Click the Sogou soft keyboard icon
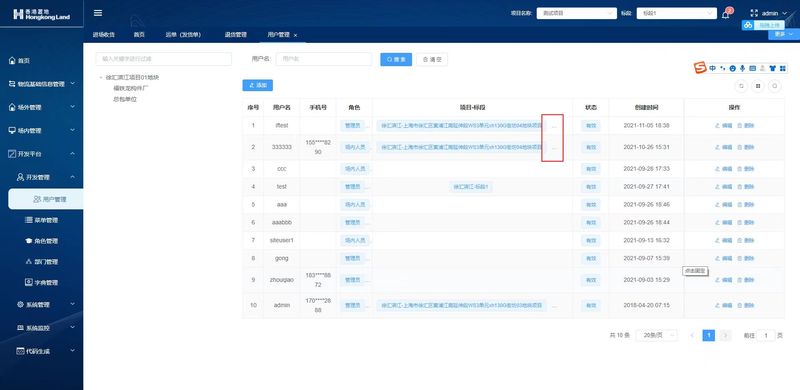This screenshot has height=390, width=800. pos(752,68)
